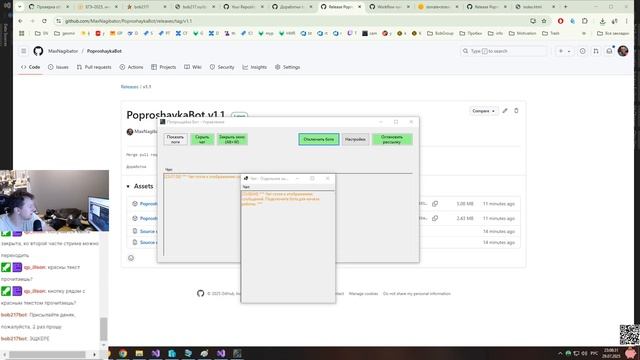Open the browser downloads icon

[x=602, y=21]
